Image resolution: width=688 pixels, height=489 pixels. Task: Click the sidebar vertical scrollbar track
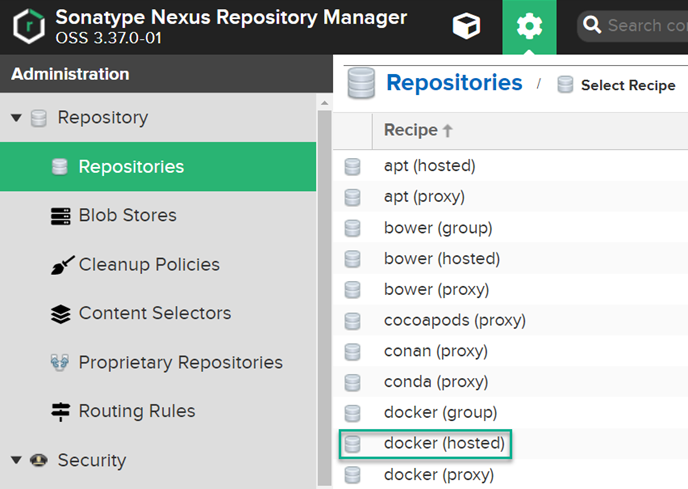coord(325,298)
